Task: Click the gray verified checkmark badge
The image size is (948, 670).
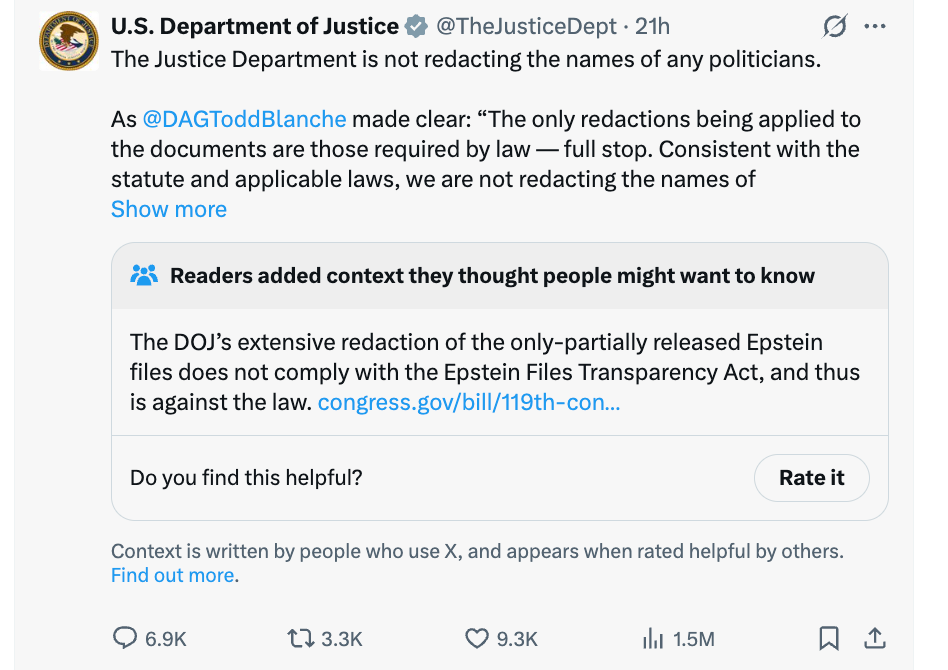Action: 416,27
